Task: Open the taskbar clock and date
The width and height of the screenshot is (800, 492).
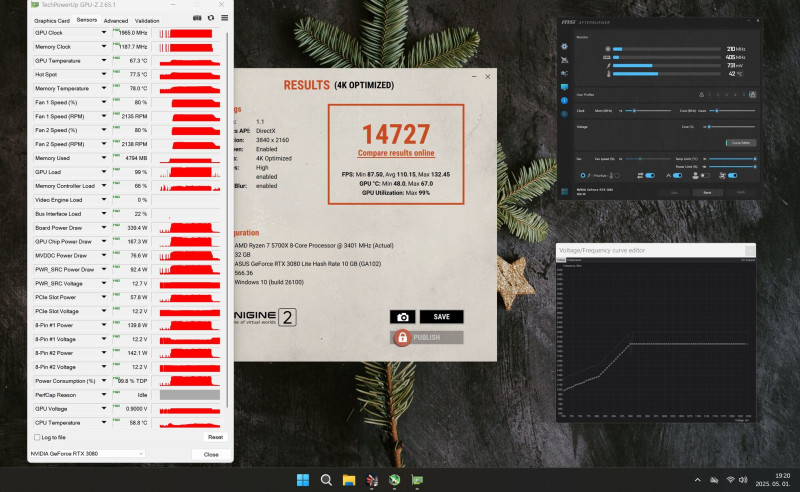Action: [x=773, y=480]
